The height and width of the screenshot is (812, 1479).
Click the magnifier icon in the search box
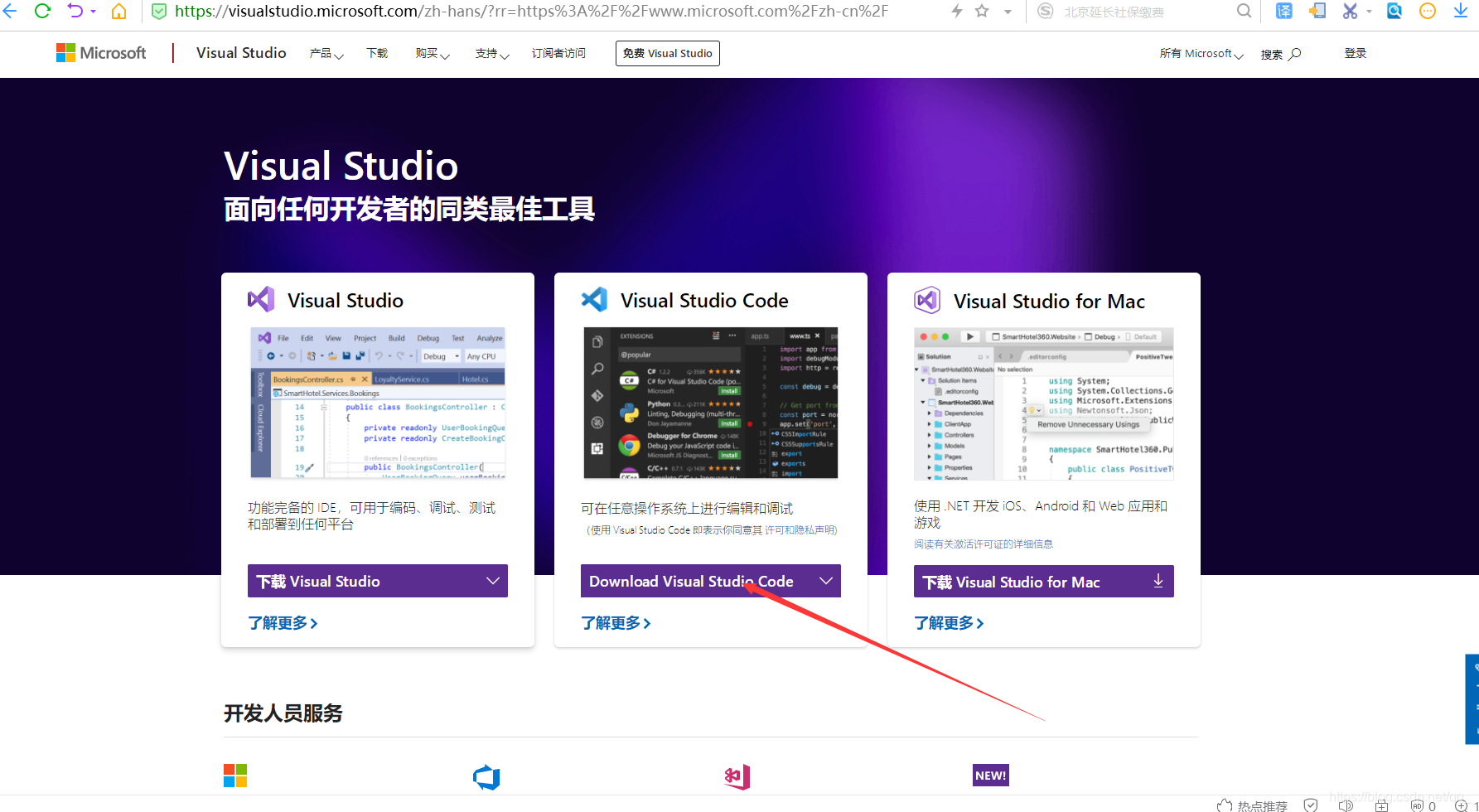click(1244, 12)
